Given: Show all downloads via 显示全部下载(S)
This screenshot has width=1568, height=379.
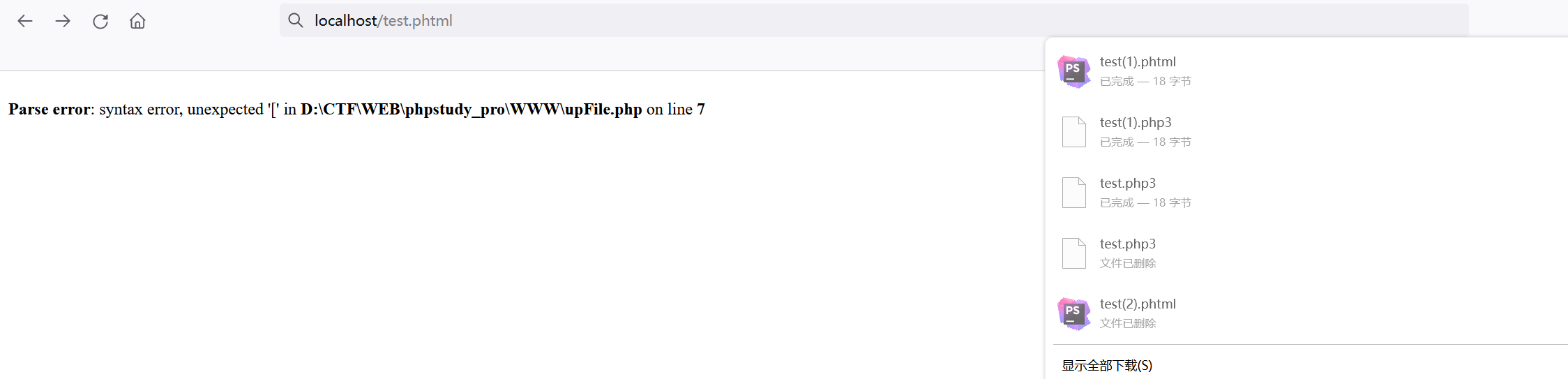Looking at the screenshot, I should coord(1107,366).
